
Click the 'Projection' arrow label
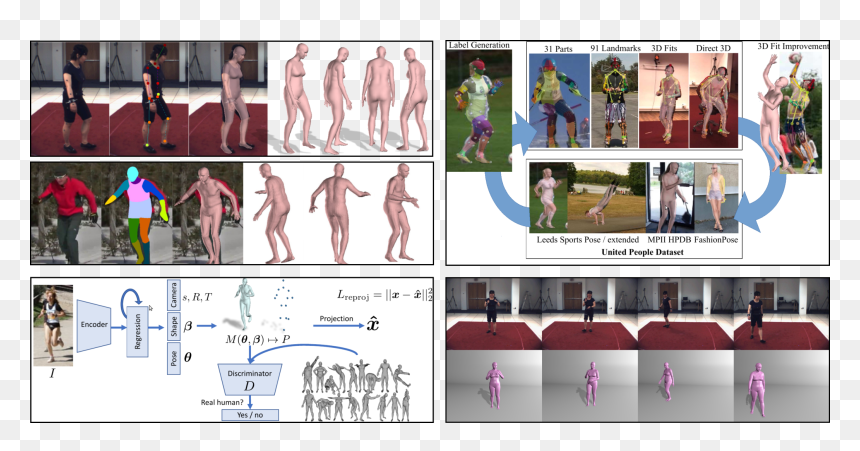pos(336,318)
